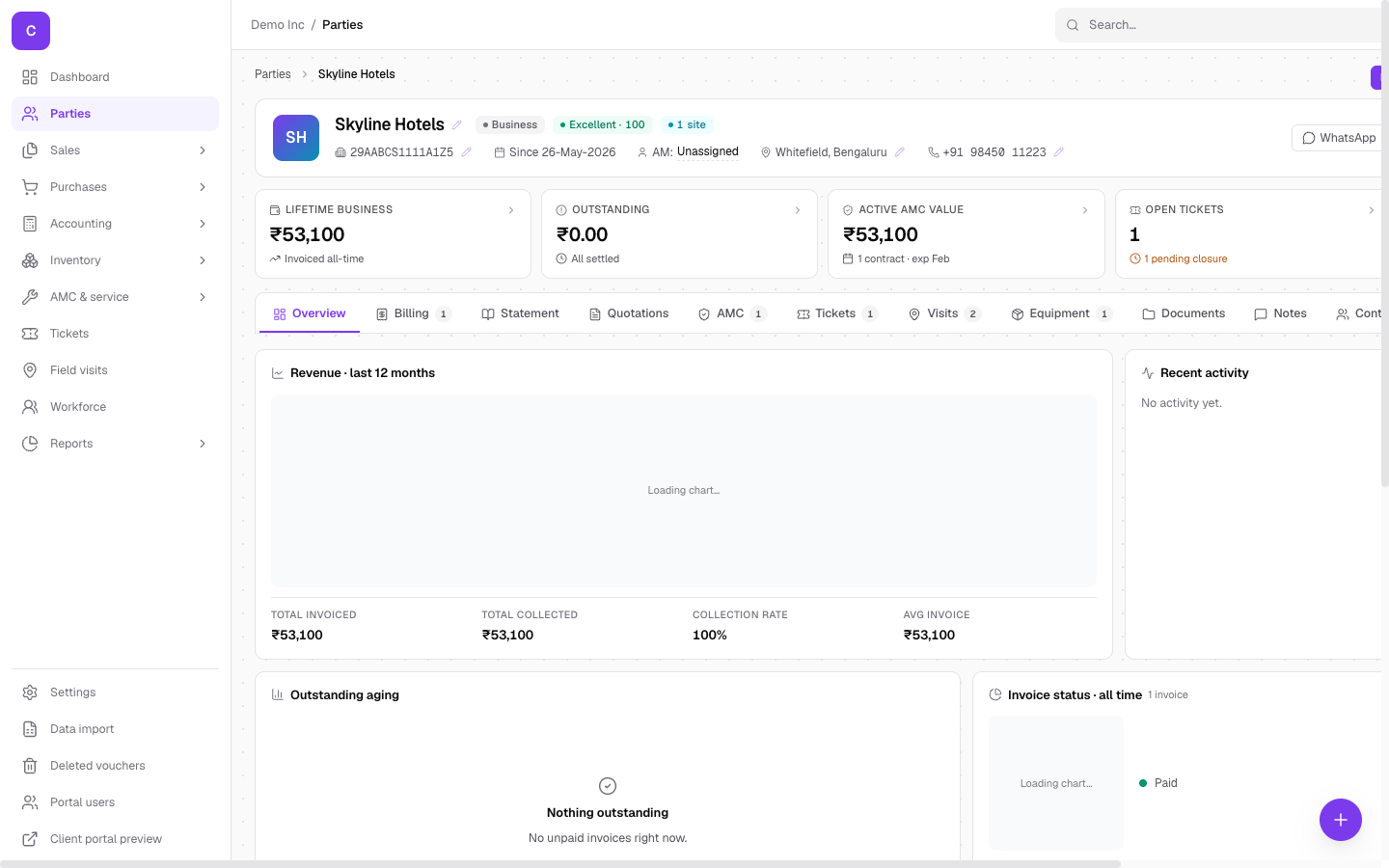Open the Statement tab
1389x868 pixels.
click(x=520, y=313)
